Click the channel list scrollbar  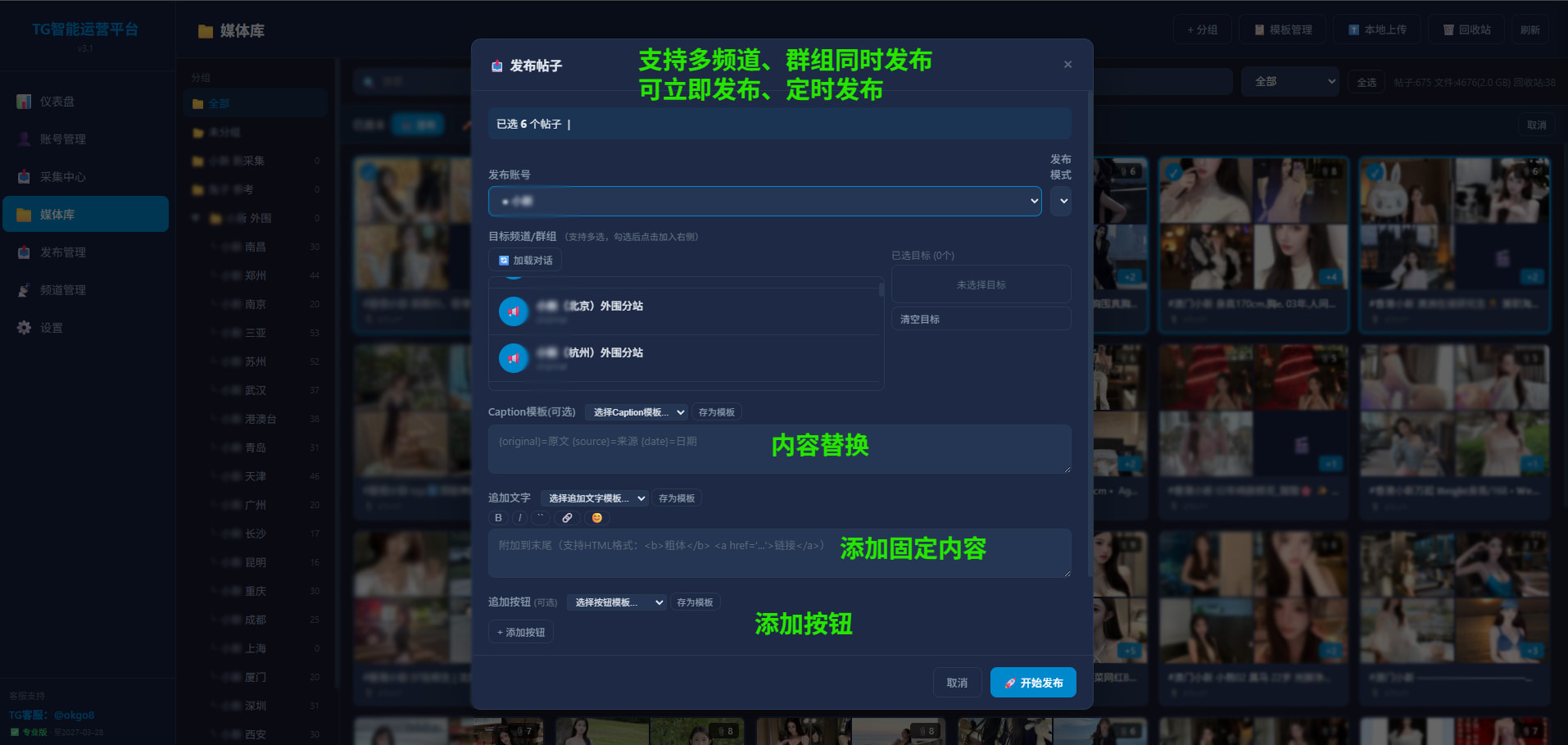[x=881, y=290]
